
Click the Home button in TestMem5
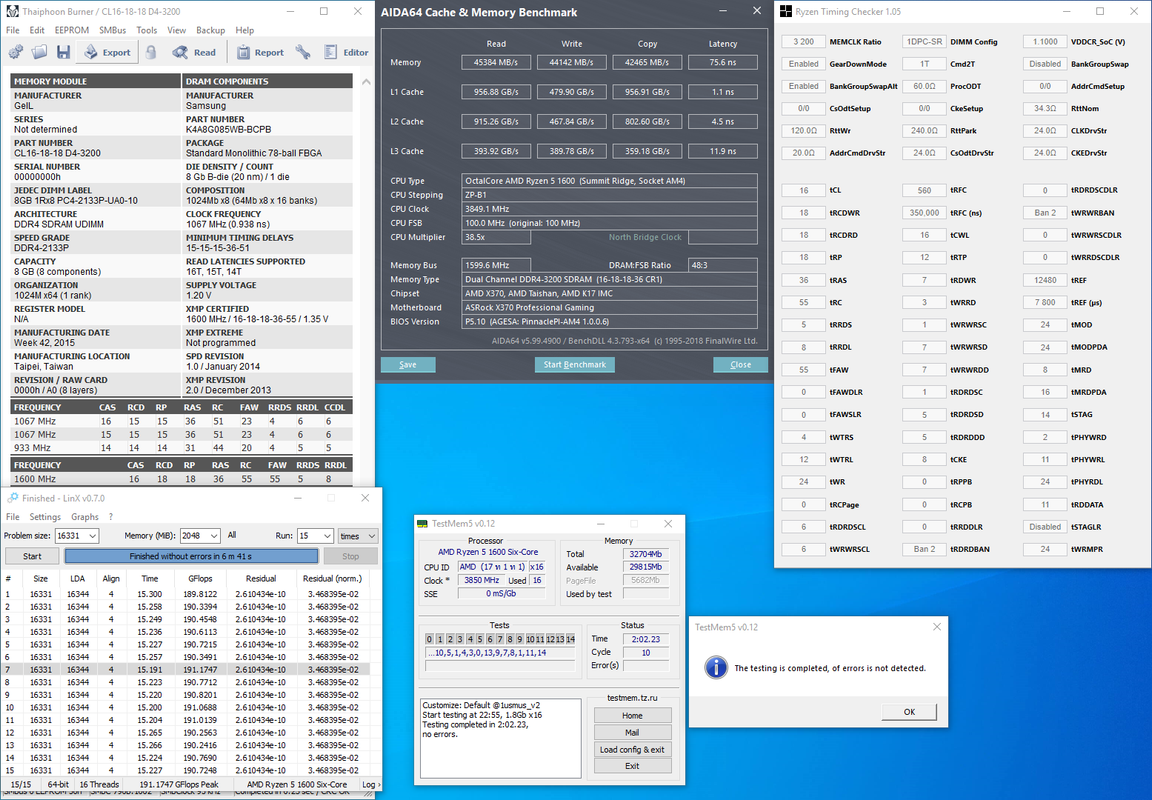pos(633,716)
